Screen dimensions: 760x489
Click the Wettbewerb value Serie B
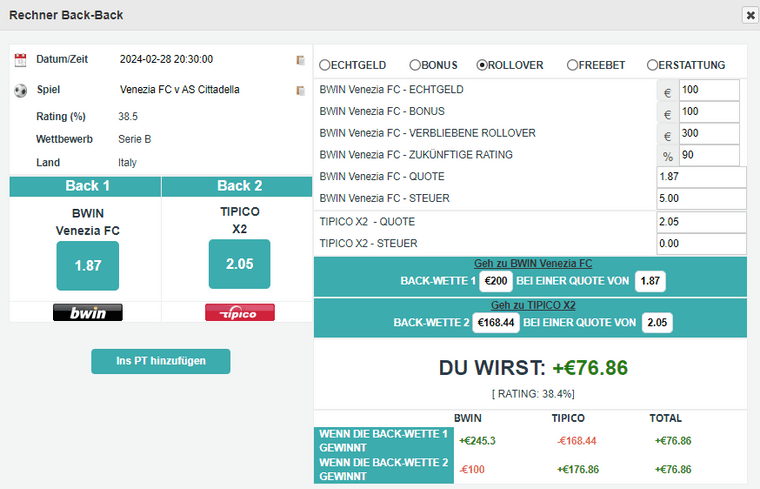coord(135,140)
